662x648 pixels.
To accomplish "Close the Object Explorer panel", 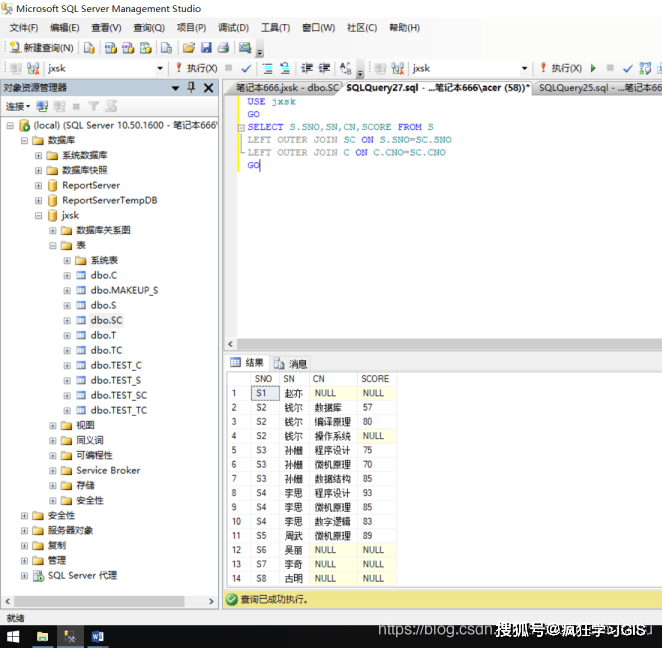I will click(x=209, y=88).
